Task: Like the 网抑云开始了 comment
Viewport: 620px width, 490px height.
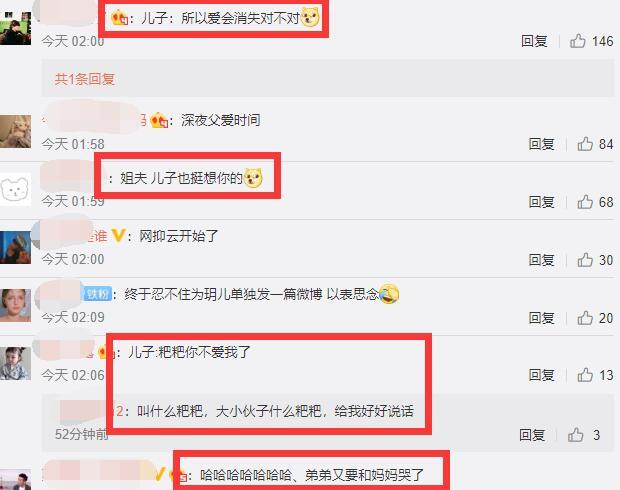Action: 585,260
